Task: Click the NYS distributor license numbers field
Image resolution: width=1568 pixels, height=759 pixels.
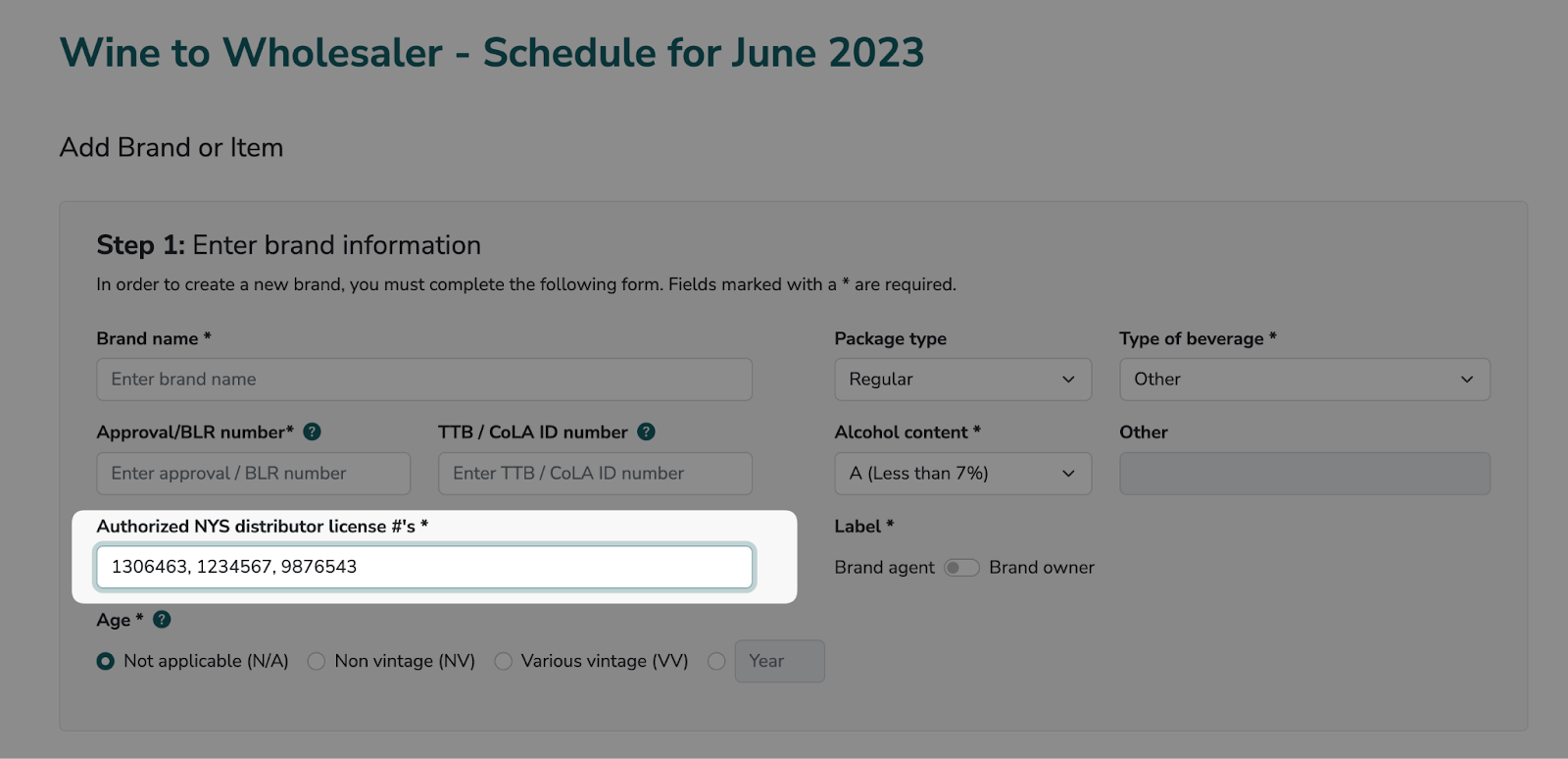Action: point(423,567)
